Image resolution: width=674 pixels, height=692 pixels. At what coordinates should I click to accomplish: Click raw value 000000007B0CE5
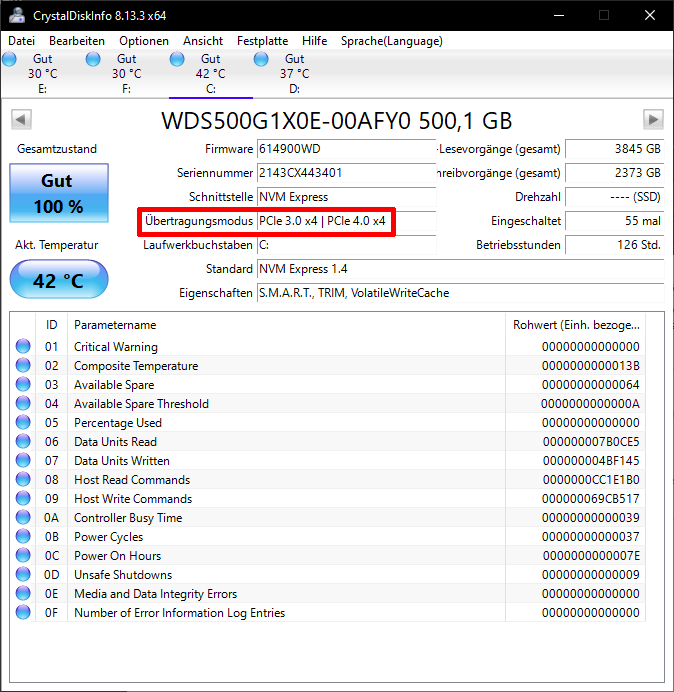point(591,442)
